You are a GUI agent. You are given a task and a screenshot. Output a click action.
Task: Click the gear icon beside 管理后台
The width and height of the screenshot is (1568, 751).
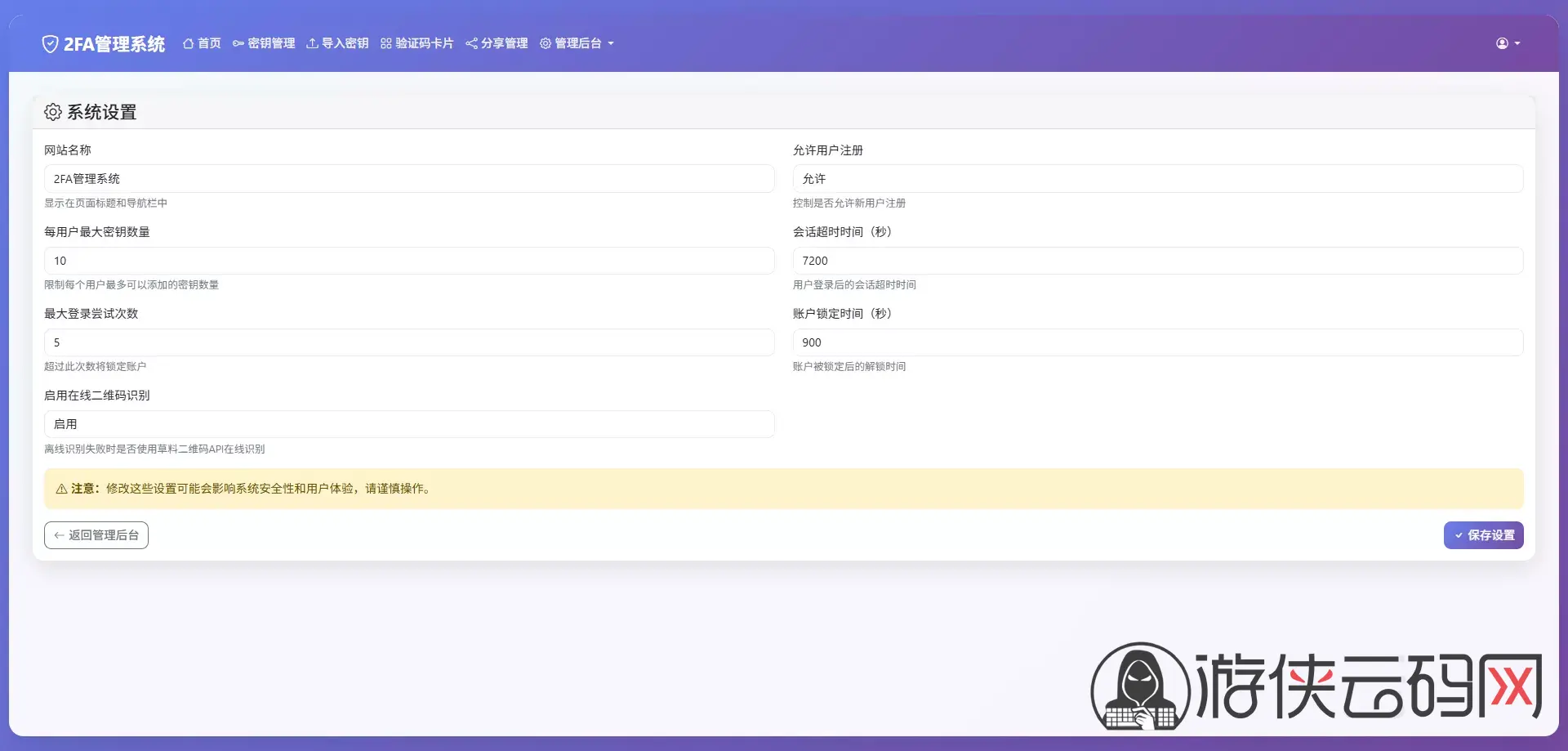tap(546, 43)
